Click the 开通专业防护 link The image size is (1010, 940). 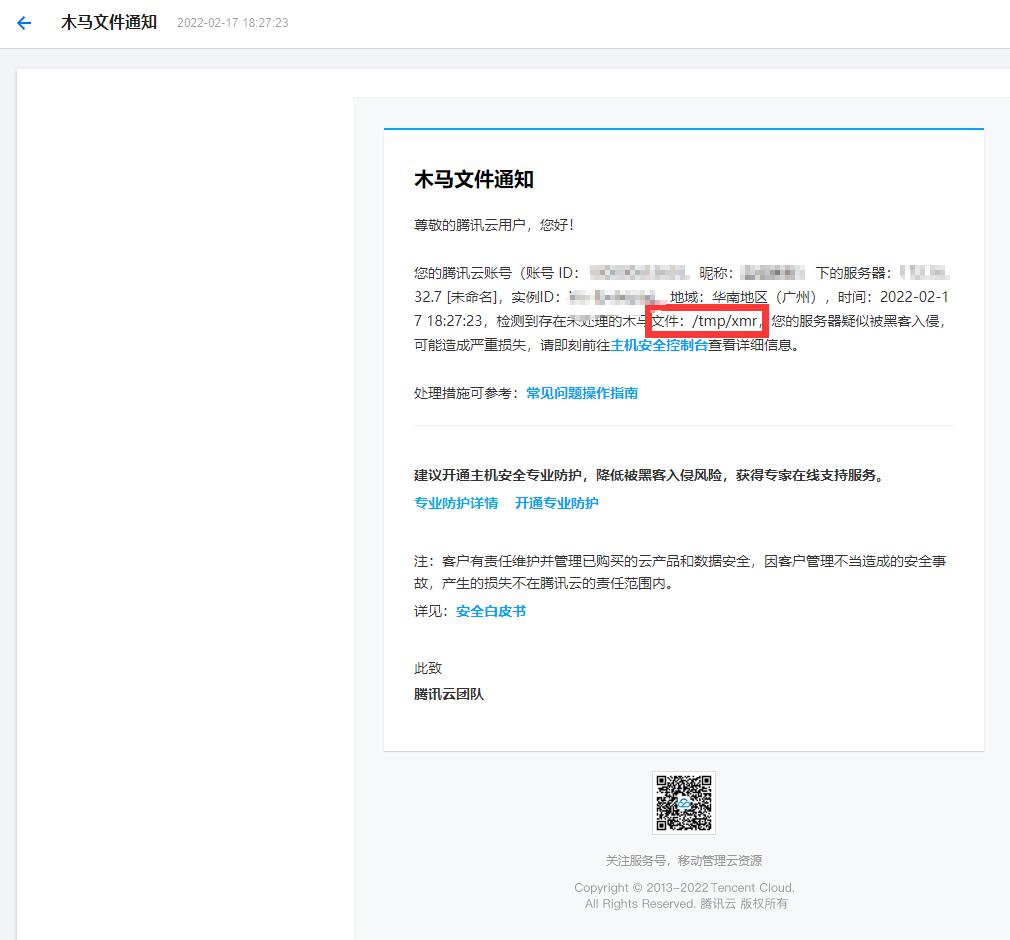[557, 503]
